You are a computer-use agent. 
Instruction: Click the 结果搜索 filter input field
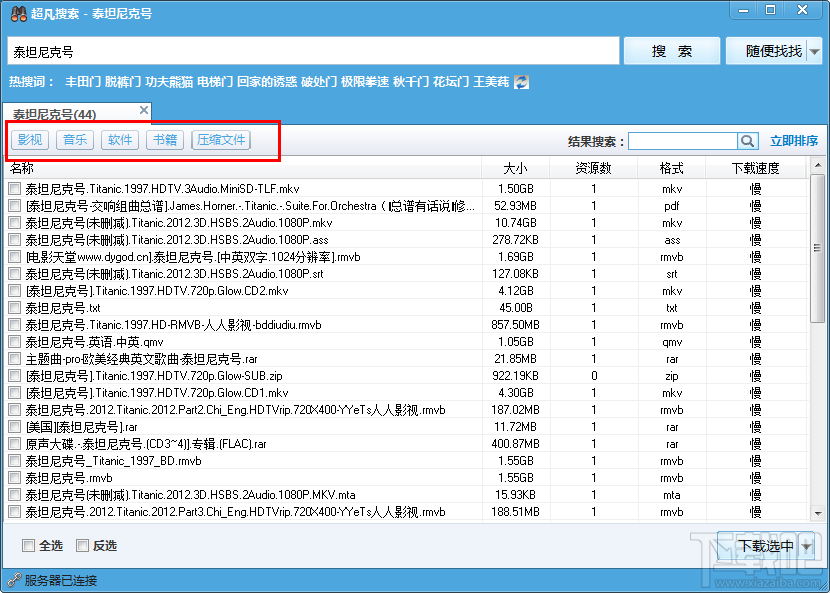click(683, 141)
